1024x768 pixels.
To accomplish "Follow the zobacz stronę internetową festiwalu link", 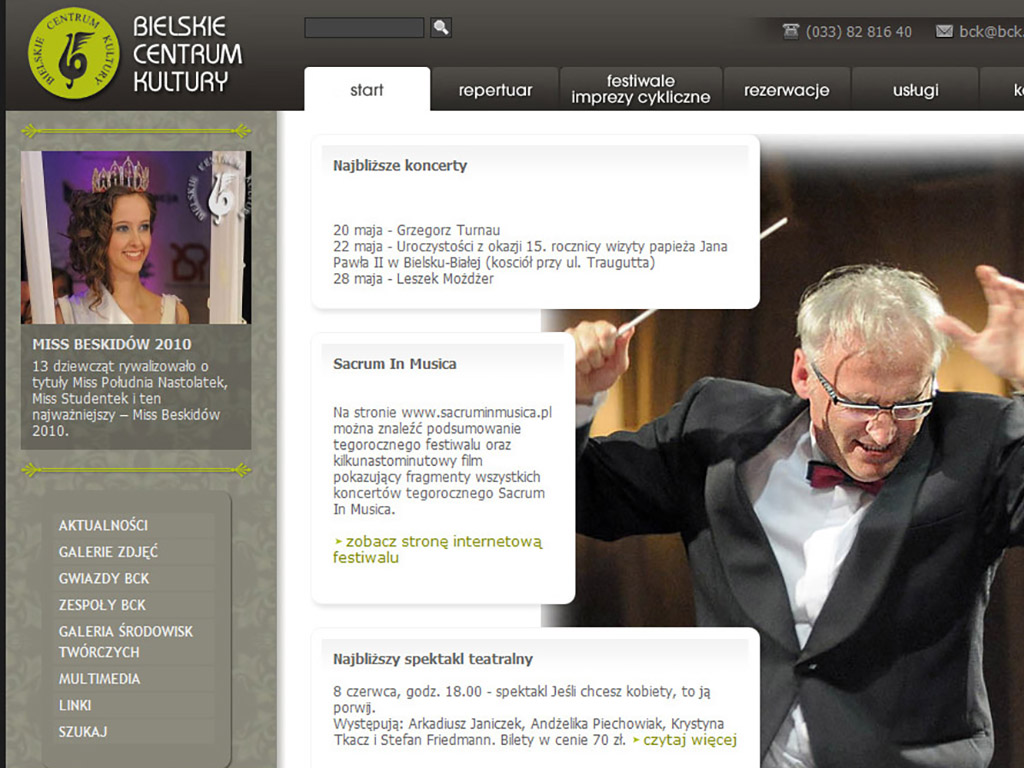I will pos(437,549).
